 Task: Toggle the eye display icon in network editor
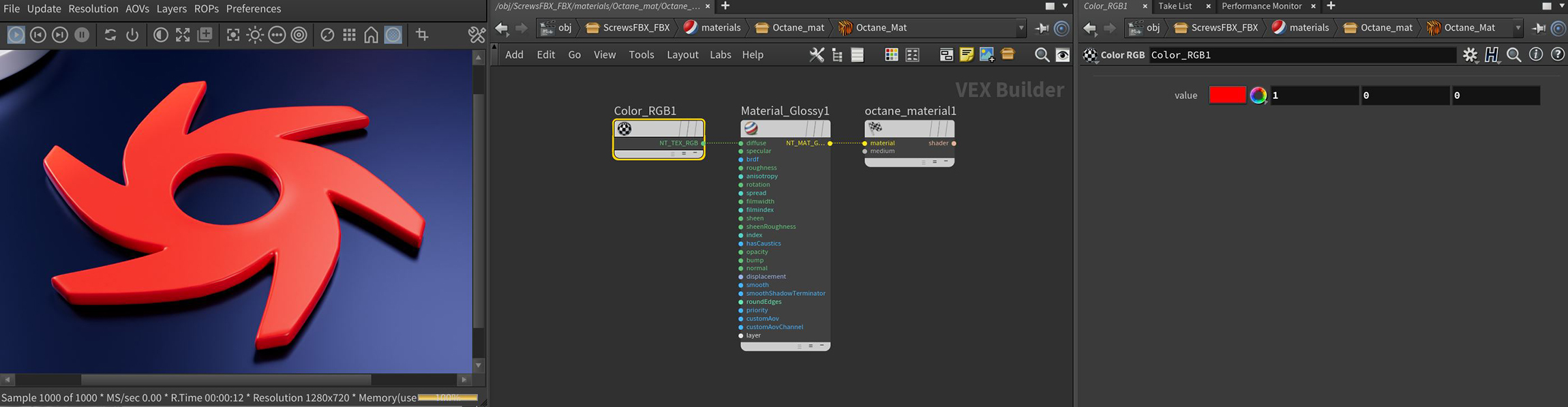click(x=1062, y=55)
